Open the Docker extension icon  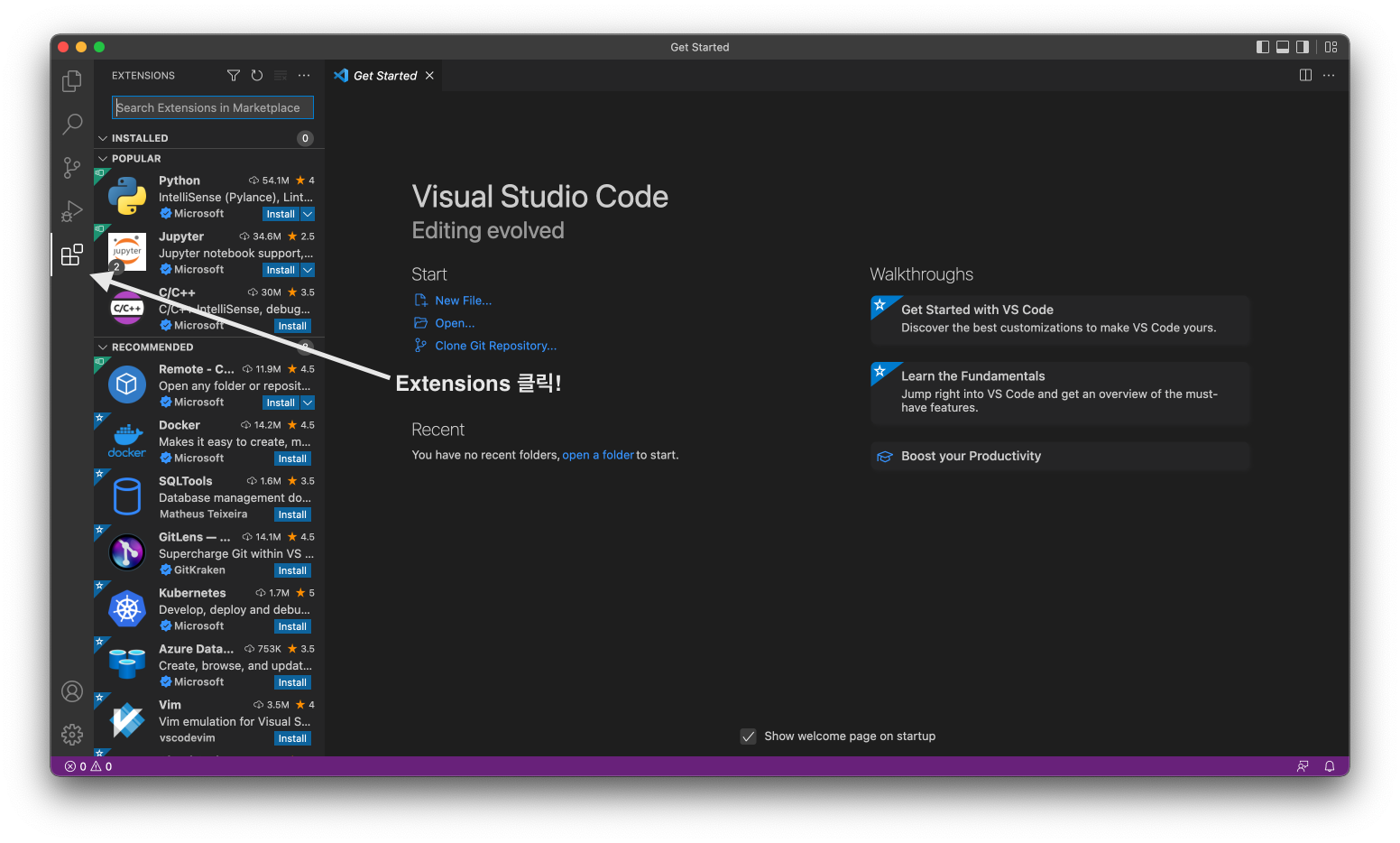click(127, 440)
